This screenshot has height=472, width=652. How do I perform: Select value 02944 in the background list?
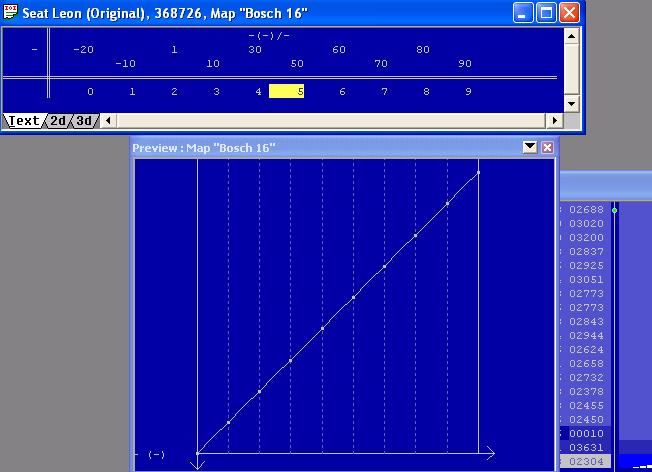point(586,336)
